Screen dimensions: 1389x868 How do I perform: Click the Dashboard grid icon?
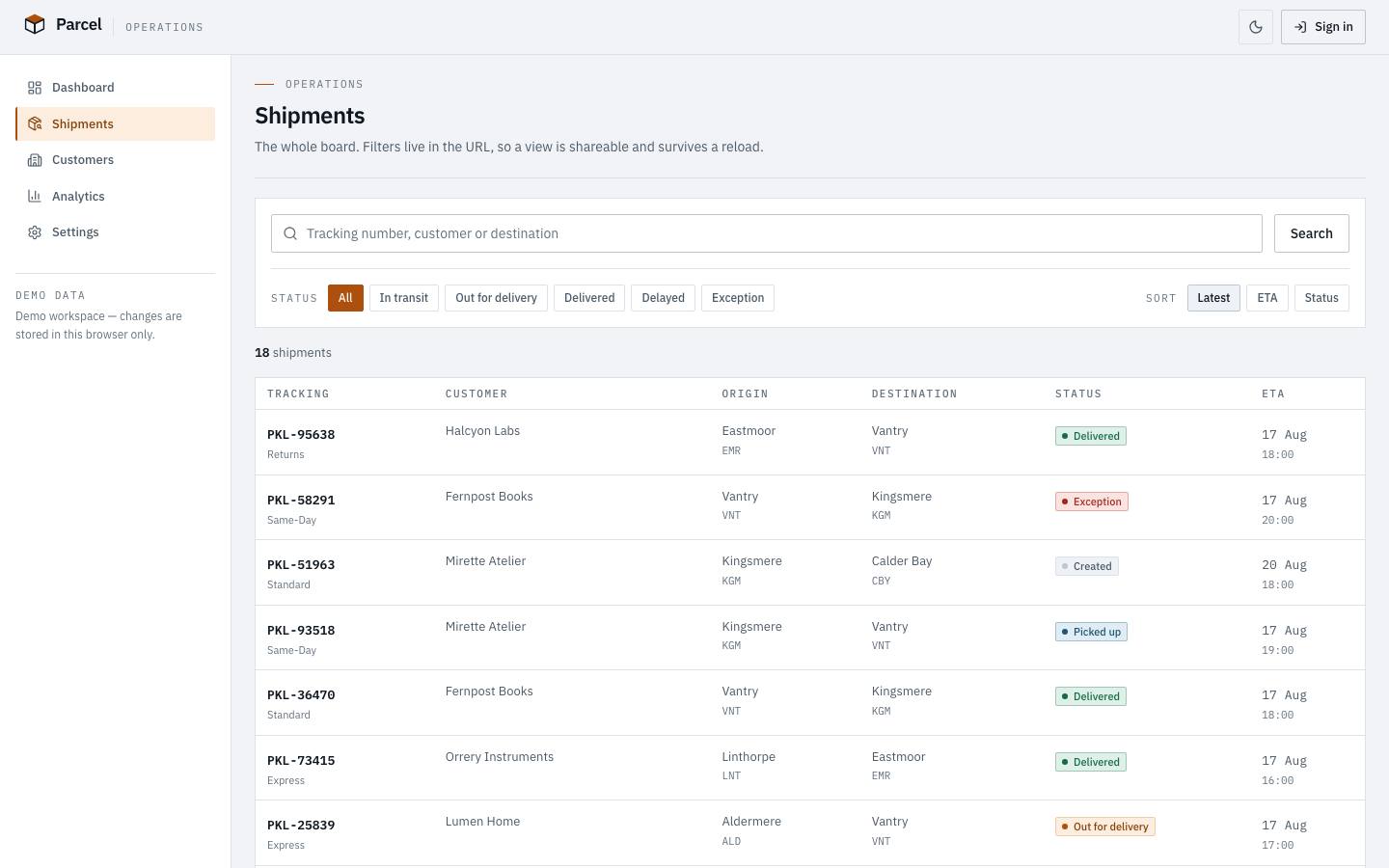[x=35, y=88]
